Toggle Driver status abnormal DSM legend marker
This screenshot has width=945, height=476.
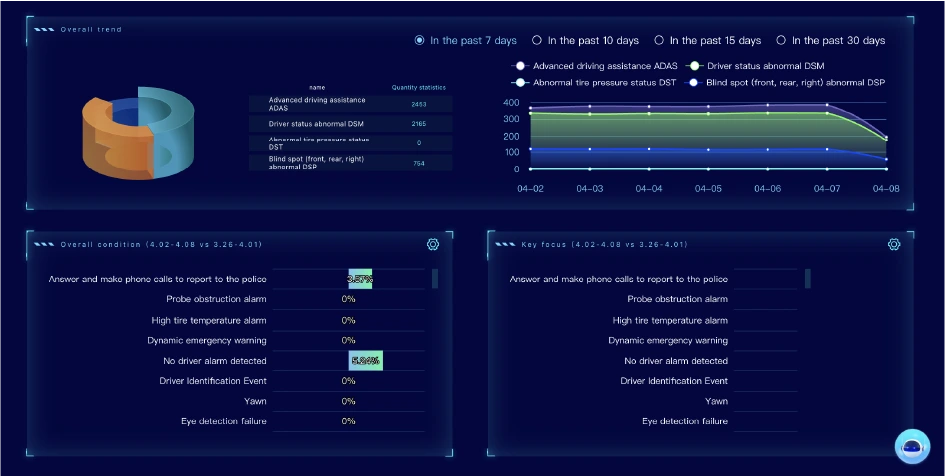[x=695, y=66]
